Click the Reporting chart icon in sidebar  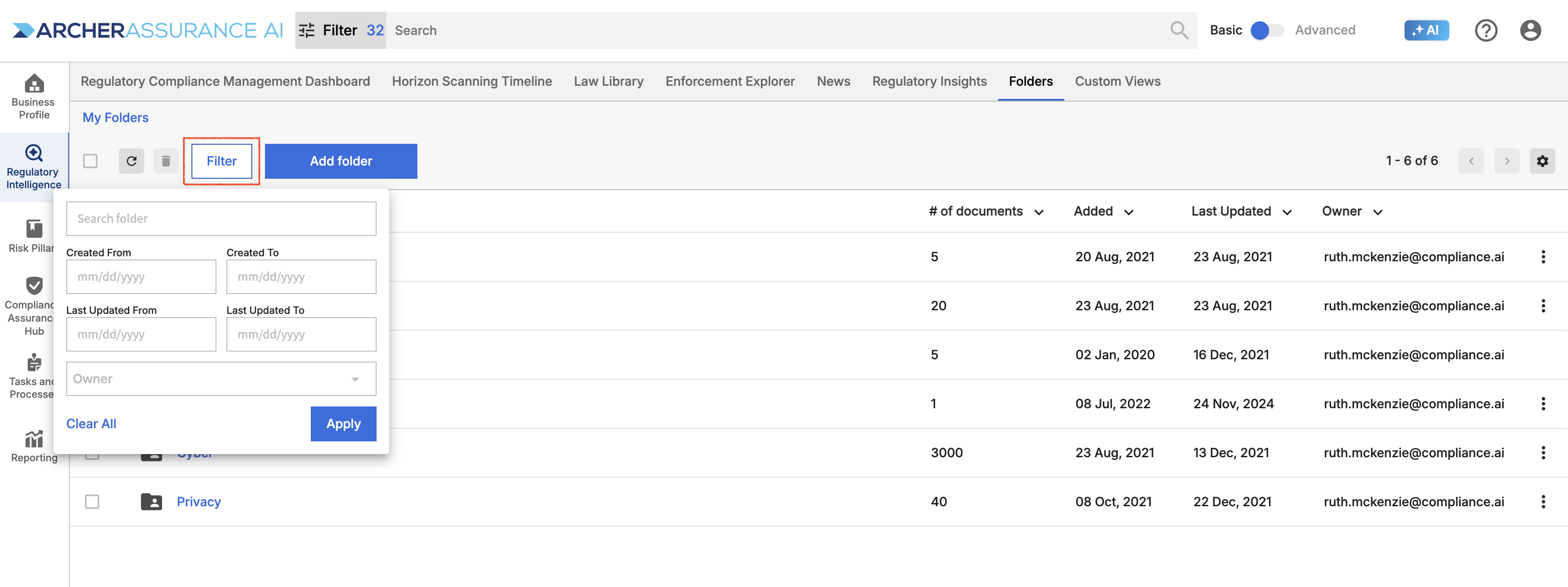click(x=34, y=439)
